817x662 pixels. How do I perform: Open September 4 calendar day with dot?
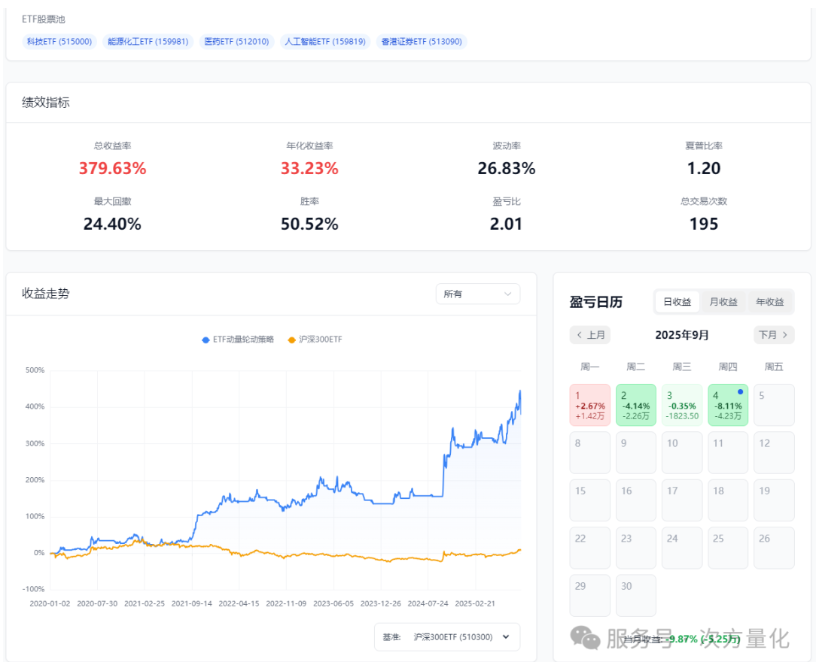727,405
